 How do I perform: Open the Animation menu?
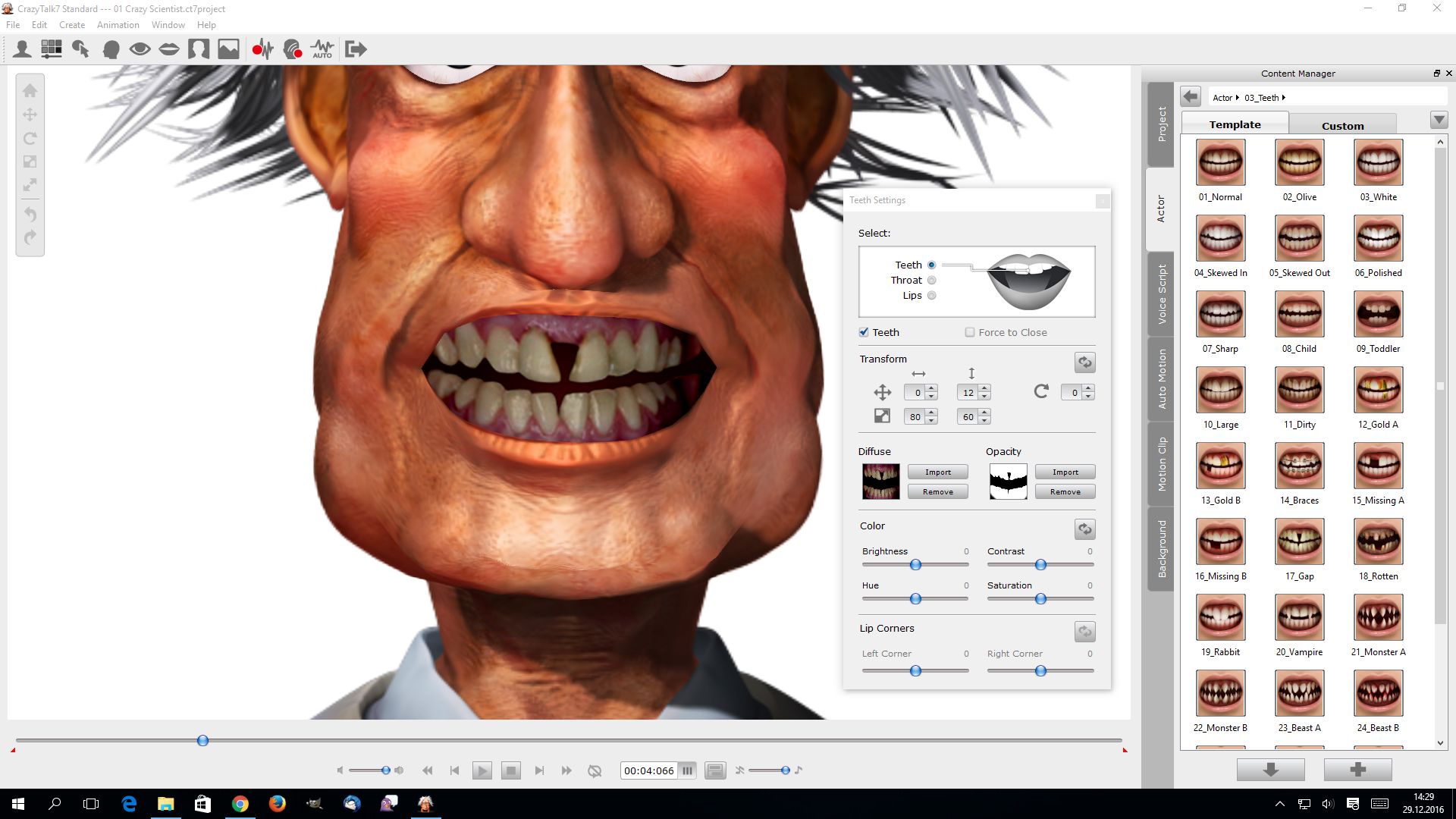coord(118,25)
